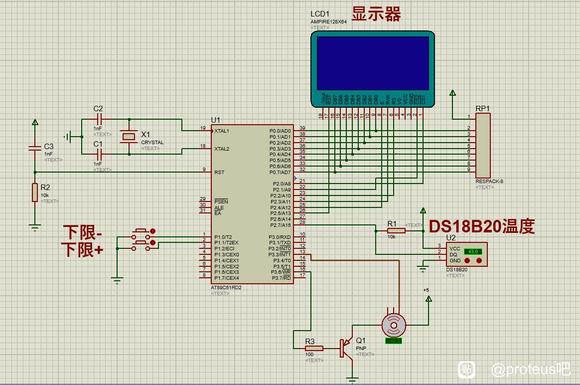Click the Q1 PNP transistor symbol
Image resolution: width=580 pixels, height=385 pixels.
coord(347,348)
